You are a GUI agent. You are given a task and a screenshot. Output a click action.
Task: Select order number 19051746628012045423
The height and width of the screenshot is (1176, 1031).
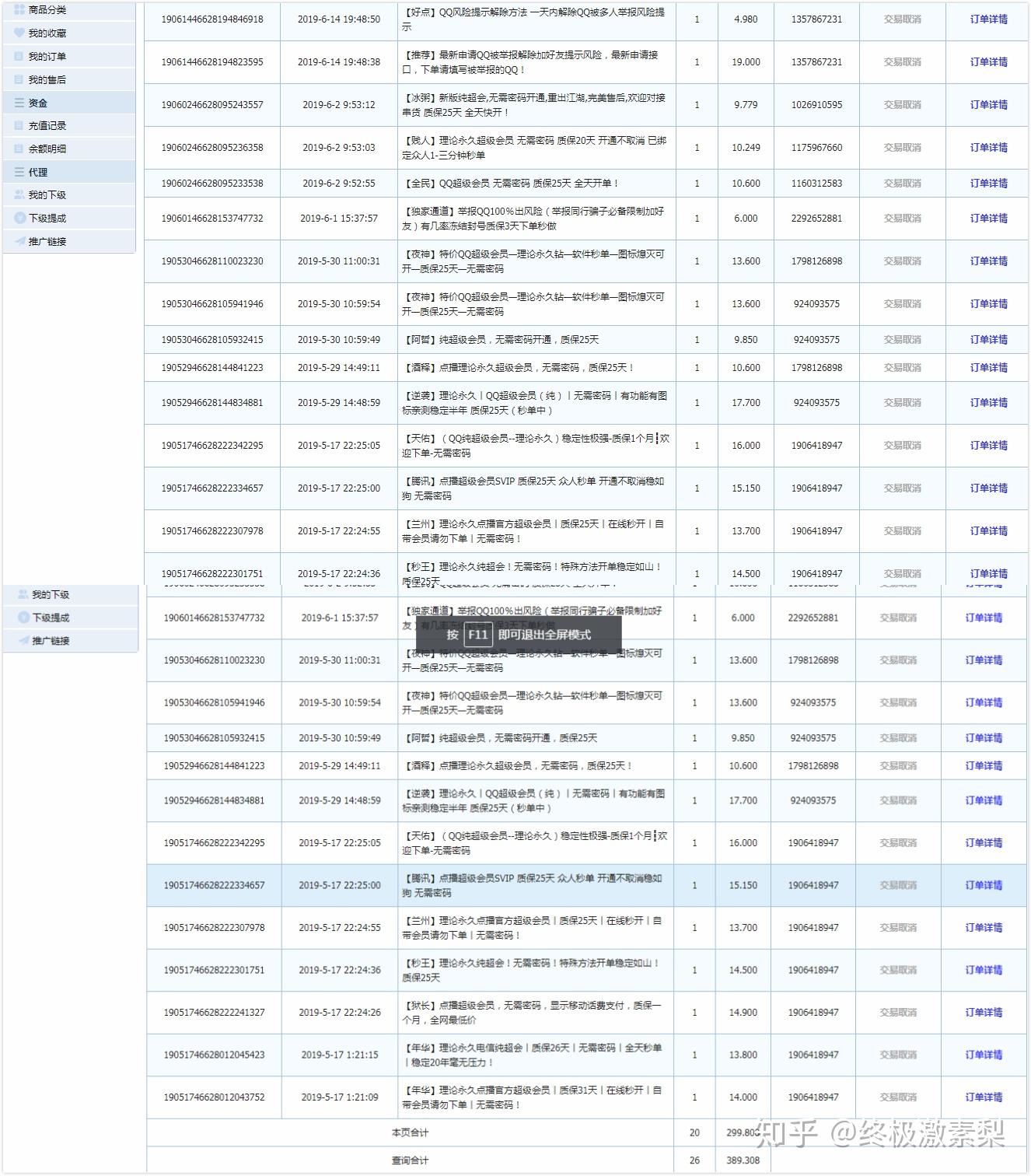pyautogui.click(x=214, y=1055)
